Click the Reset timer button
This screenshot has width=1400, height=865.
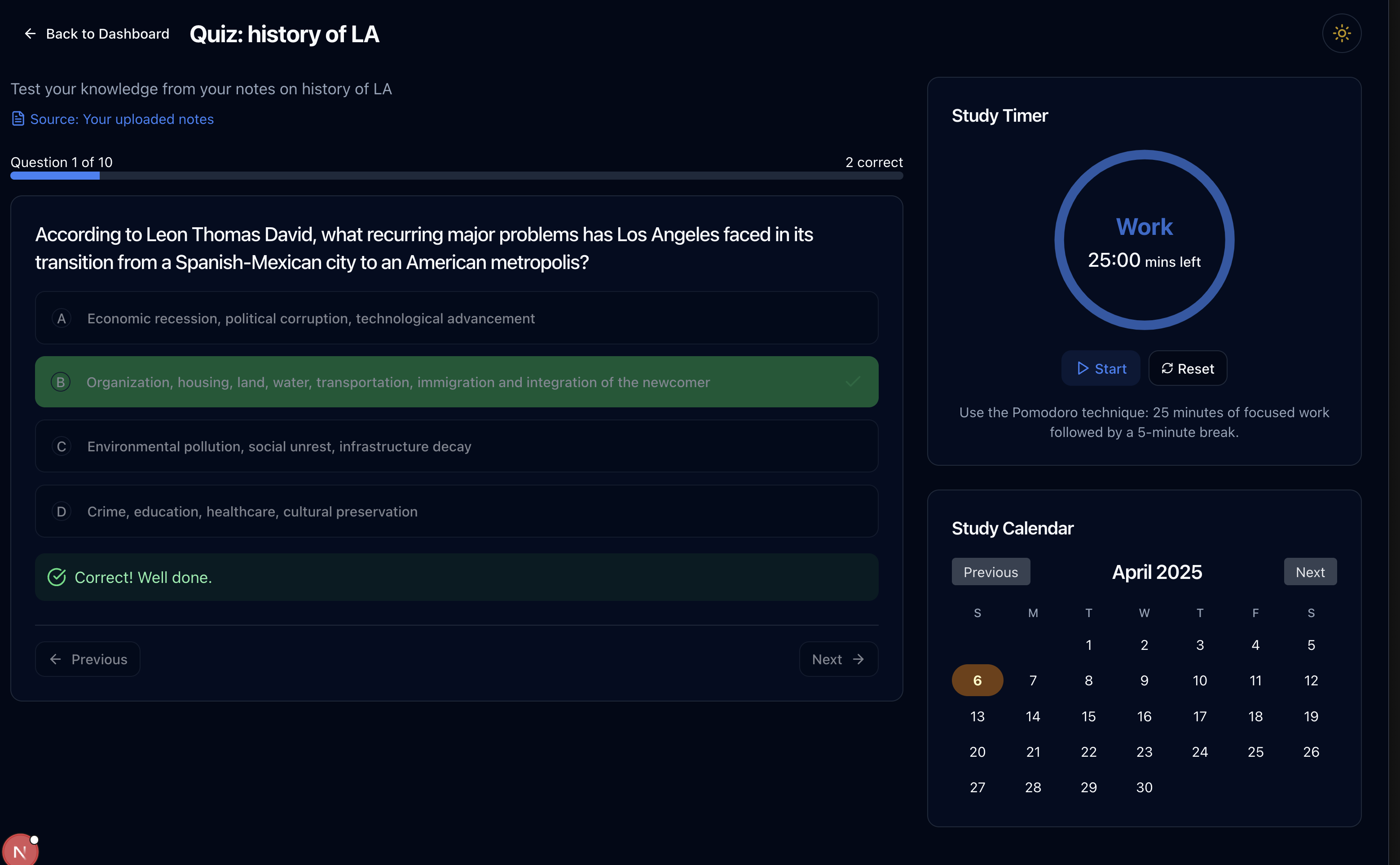tap(1187, 368)
